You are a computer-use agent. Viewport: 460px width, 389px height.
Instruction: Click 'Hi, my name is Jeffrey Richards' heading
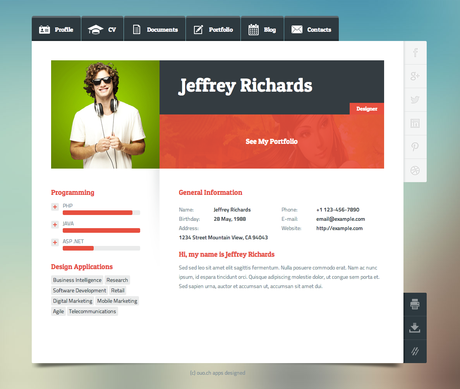tap(226, 254)
